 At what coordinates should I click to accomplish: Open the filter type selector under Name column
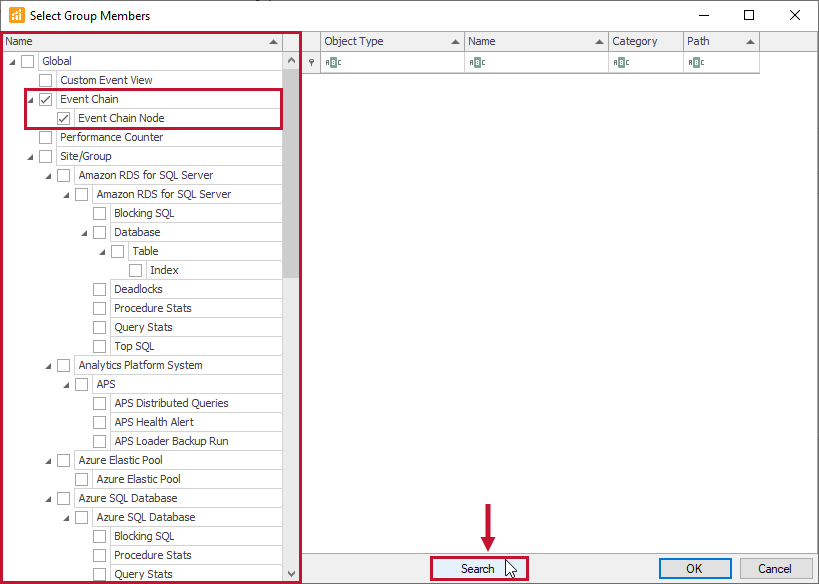point(478,62)
